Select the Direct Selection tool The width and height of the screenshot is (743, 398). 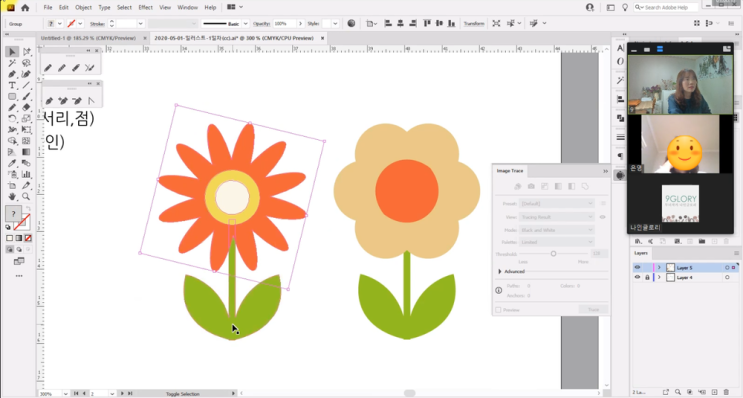coord(27,52)
